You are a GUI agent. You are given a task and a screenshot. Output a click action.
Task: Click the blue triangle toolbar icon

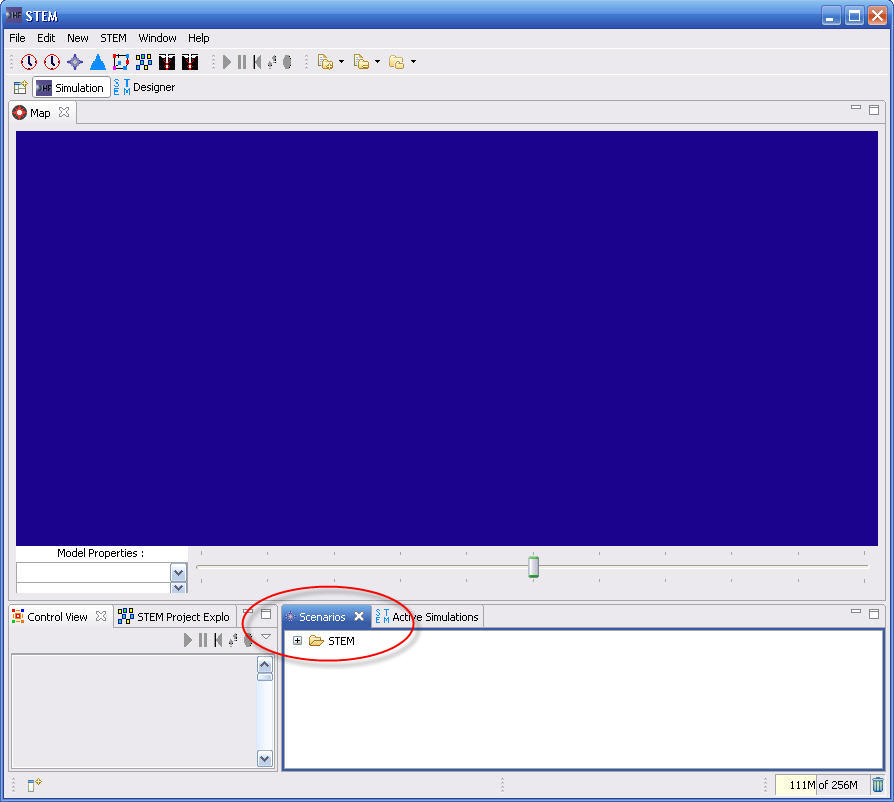click(98, 62)
